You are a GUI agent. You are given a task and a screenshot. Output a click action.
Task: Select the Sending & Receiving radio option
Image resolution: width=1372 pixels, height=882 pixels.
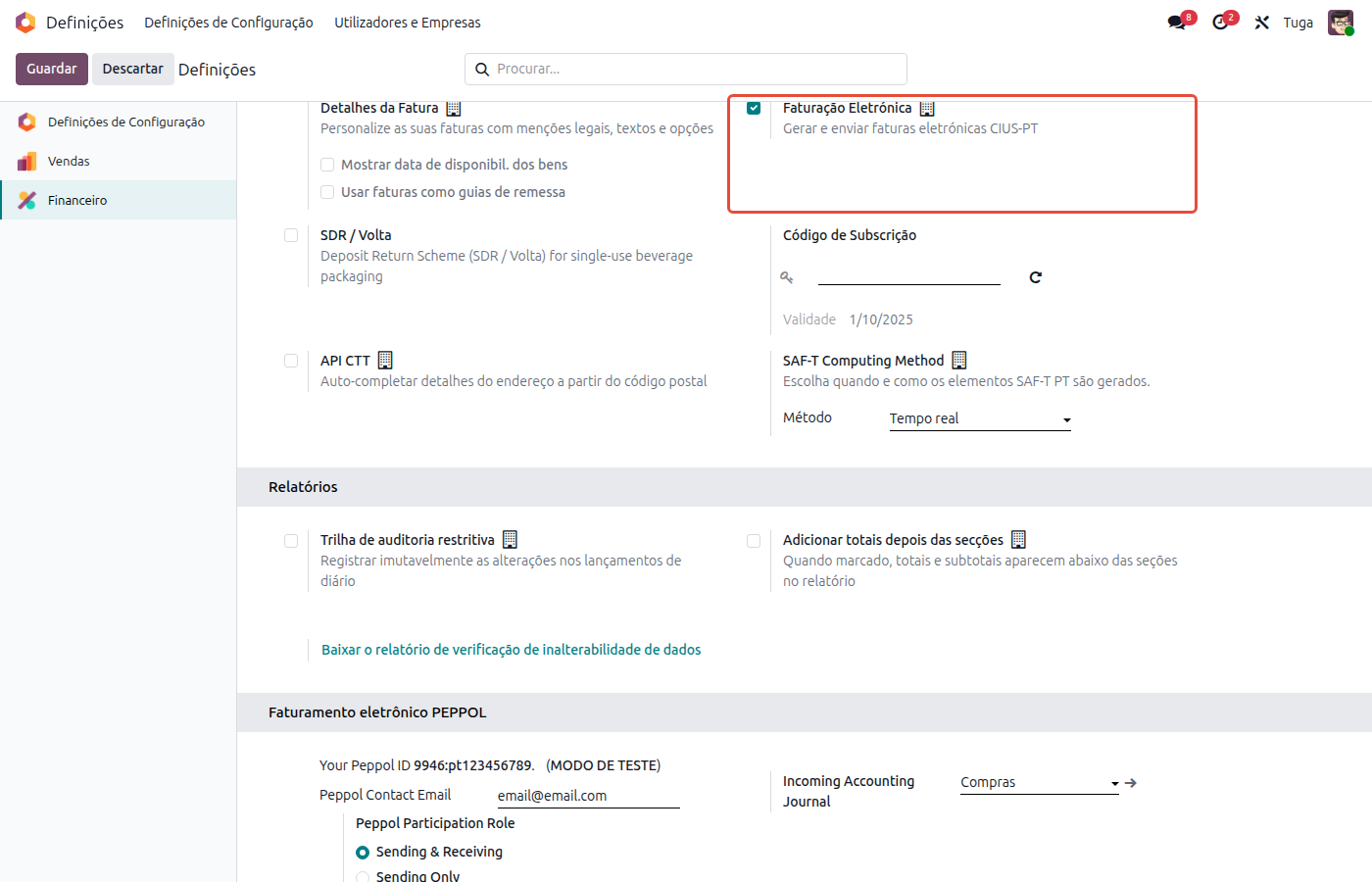pos(363,853)
